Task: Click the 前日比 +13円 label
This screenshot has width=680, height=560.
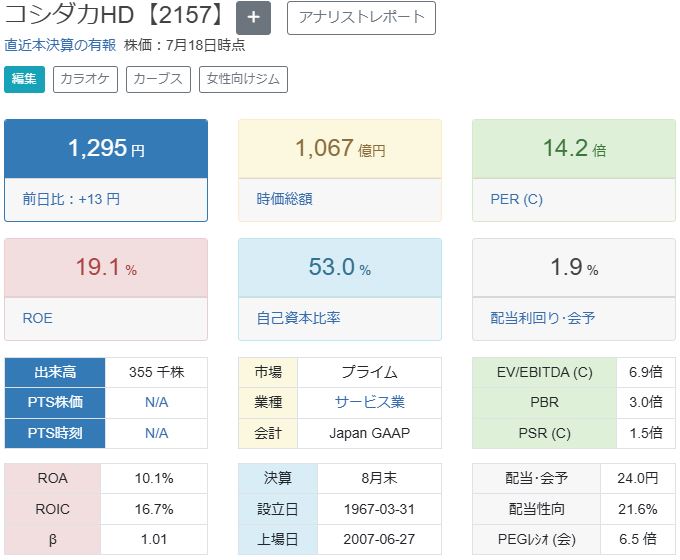Action: tap(71, 199)
